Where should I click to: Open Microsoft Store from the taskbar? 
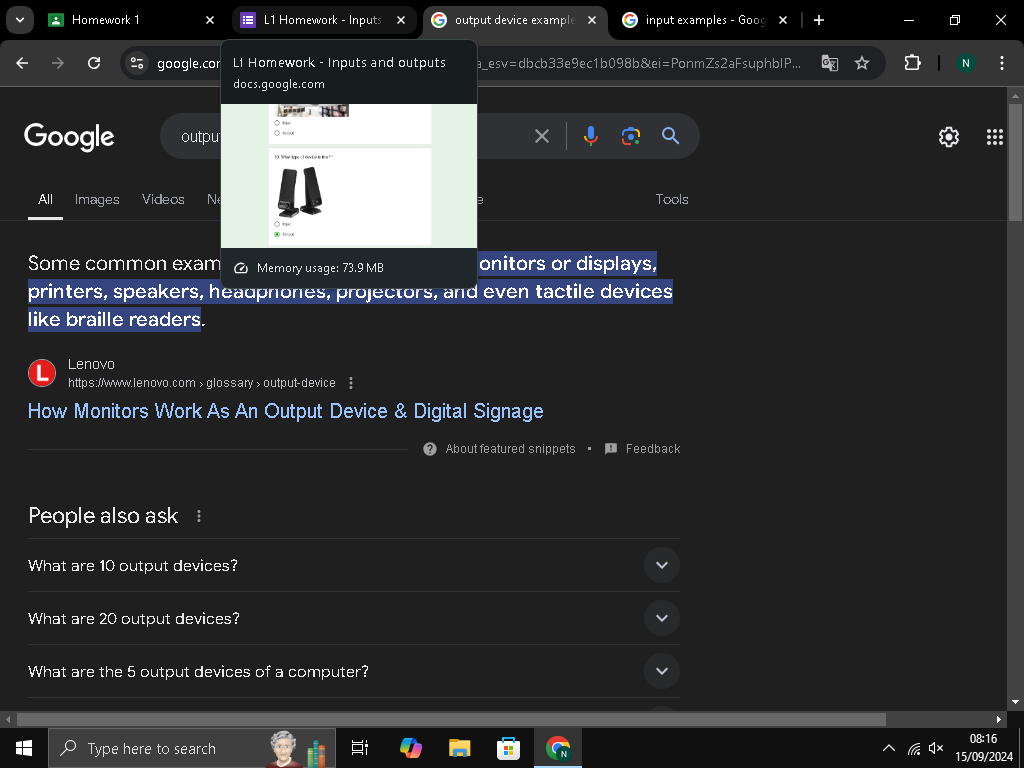508,748
